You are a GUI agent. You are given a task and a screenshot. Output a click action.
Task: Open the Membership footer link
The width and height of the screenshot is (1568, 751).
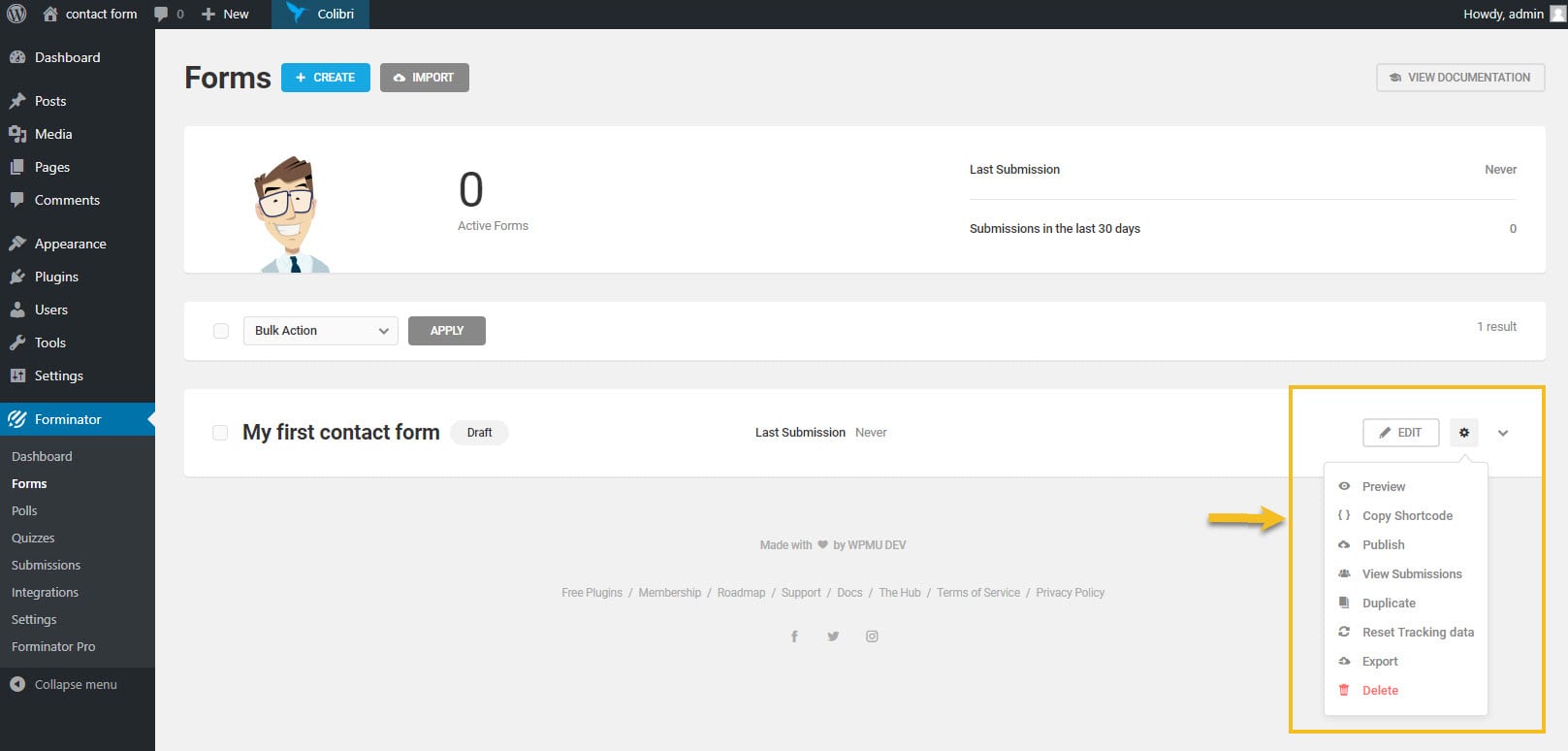click(x=669, y=593)
